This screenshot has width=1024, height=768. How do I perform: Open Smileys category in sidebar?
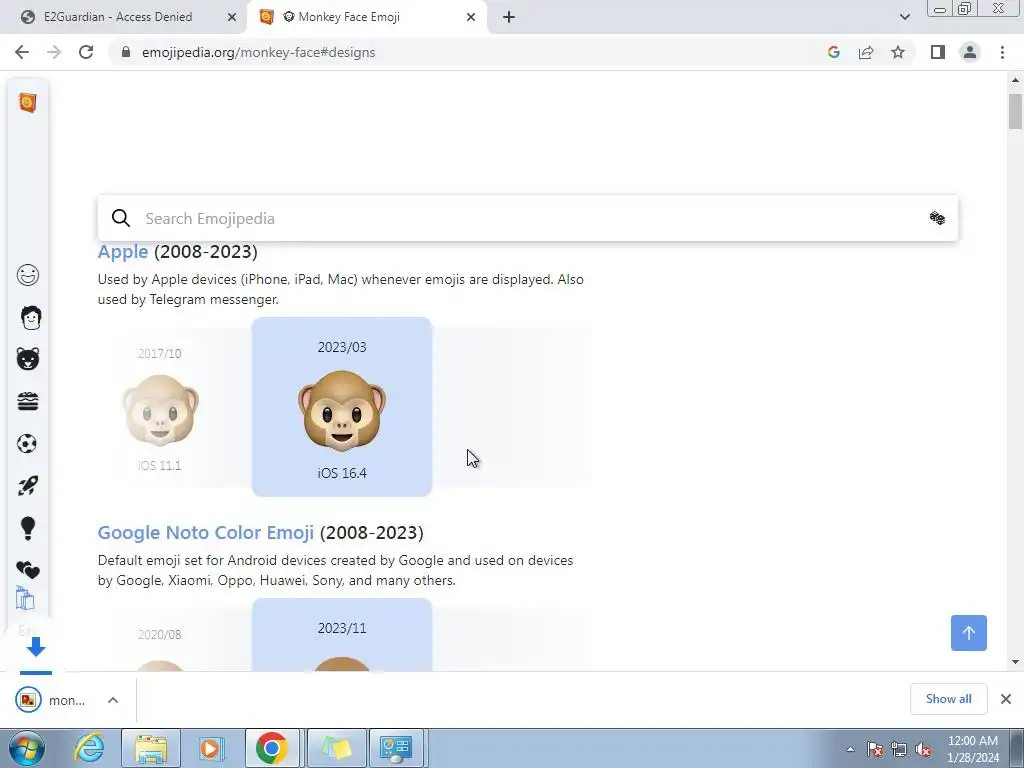tap(27, 275)
